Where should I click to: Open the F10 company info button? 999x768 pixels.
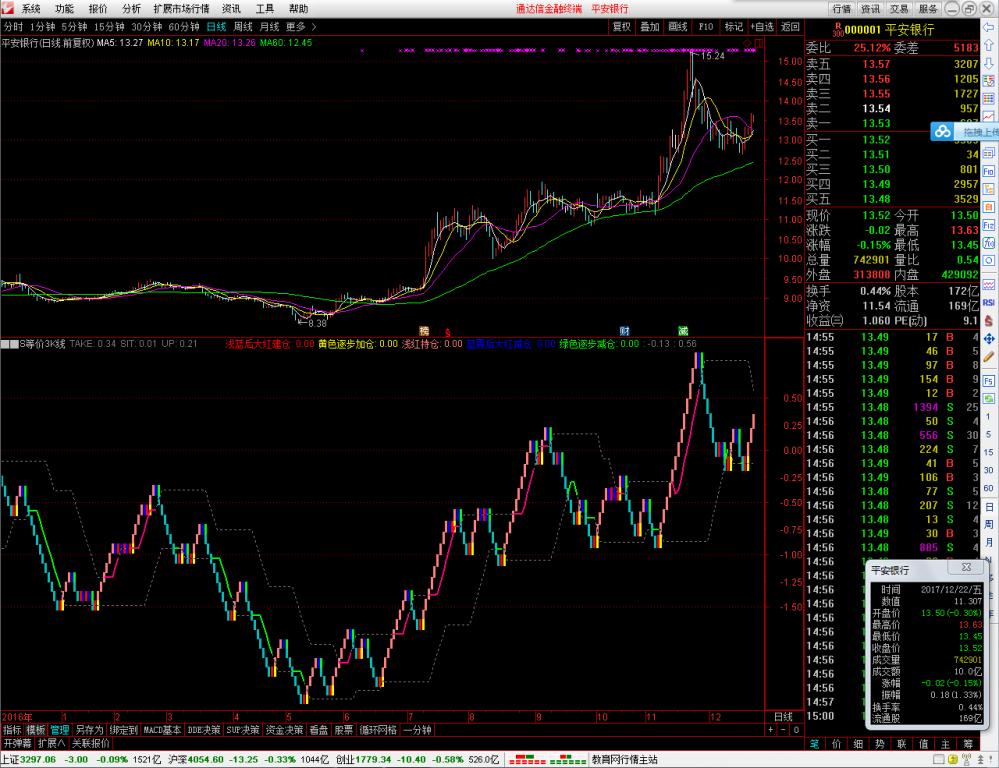point(705,27)
